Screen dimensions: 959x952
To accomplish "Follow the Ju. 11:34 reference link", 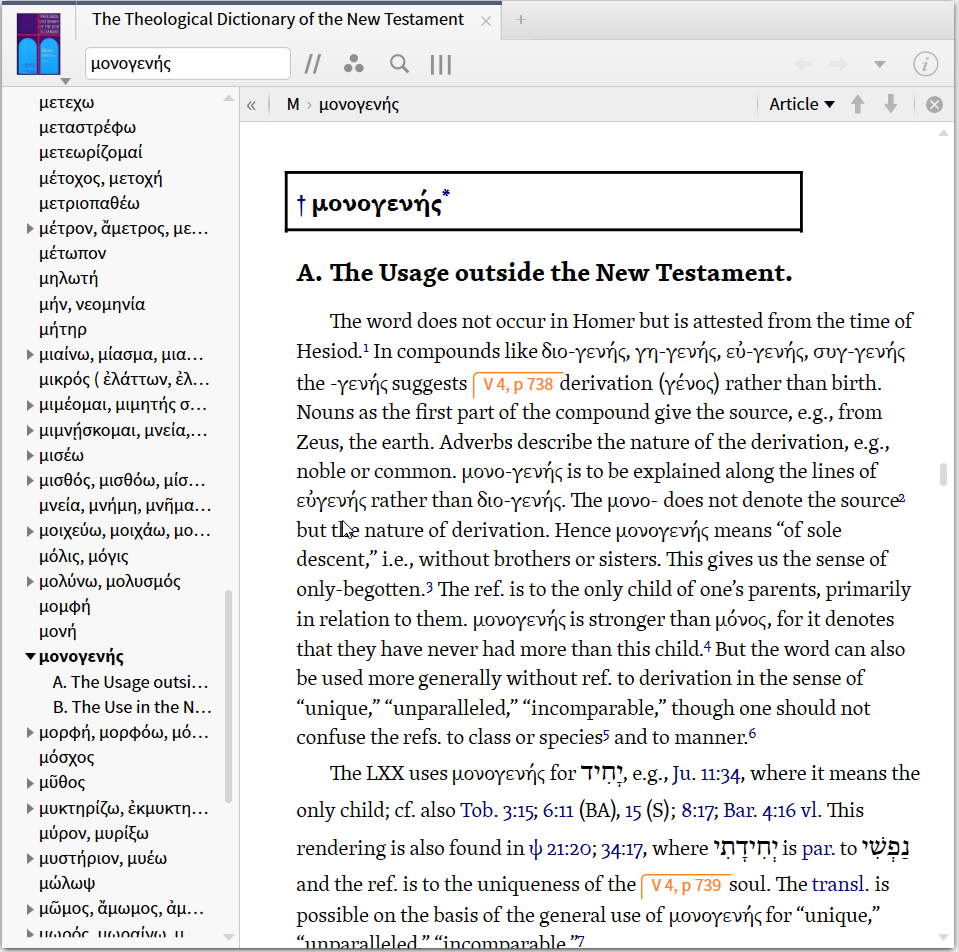I will 707,774.
